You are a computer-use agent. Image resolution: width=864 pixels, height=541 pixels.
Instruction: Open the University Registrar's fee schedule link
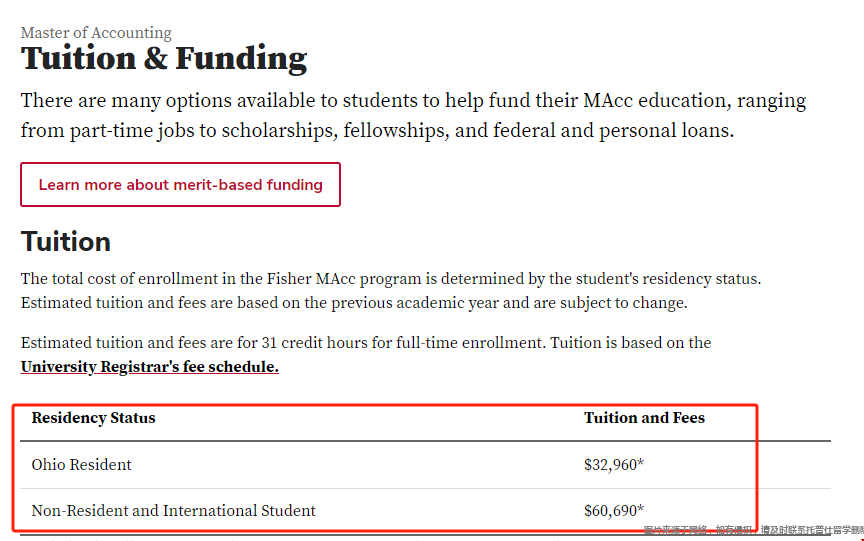(150, 367)
